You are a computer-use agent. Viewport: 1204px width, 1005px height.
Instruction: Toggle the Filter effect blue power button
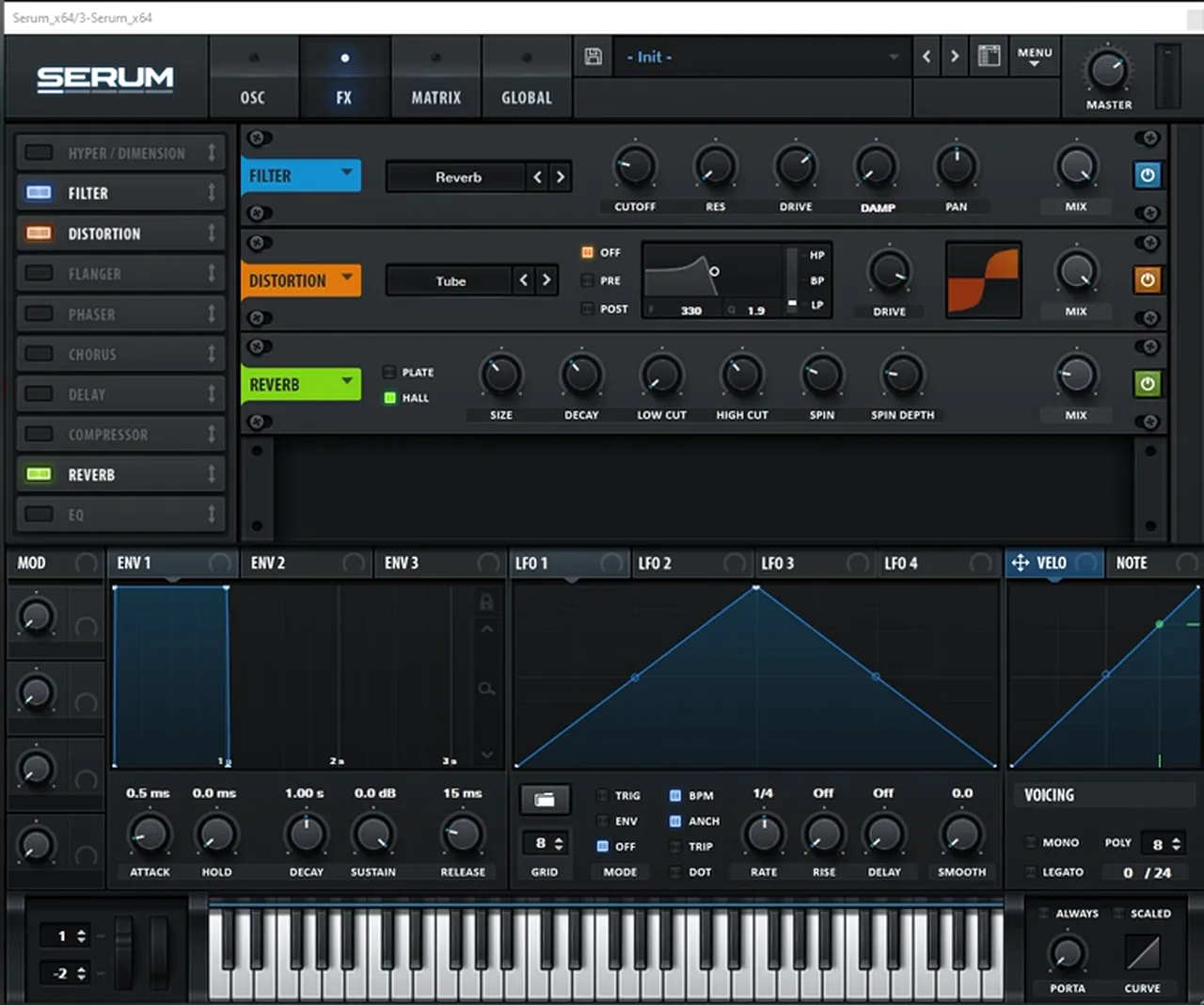(x=1148, y=175)
